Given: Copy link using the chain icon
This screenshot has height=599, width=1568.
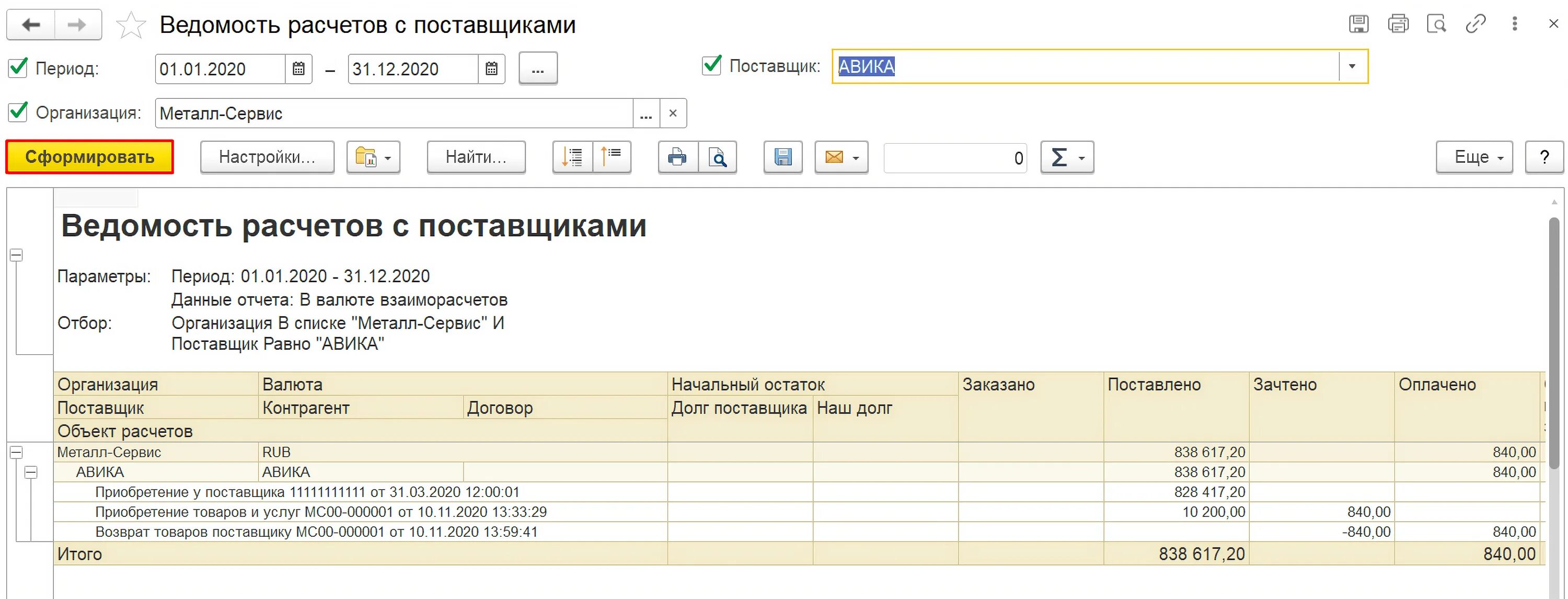Looking at the screenshot, I should click(x=1475, y=25).
